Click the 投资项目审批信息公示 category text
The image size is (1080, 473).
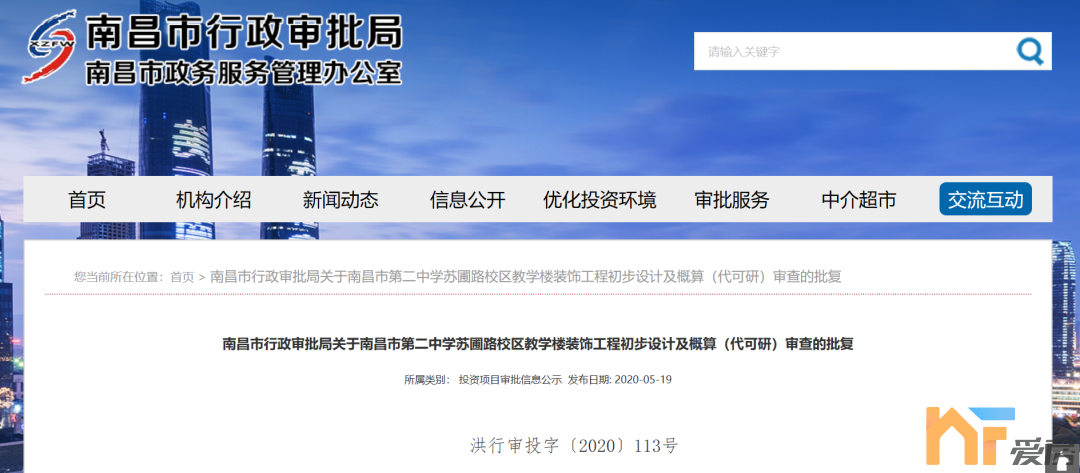coord(510,380)
